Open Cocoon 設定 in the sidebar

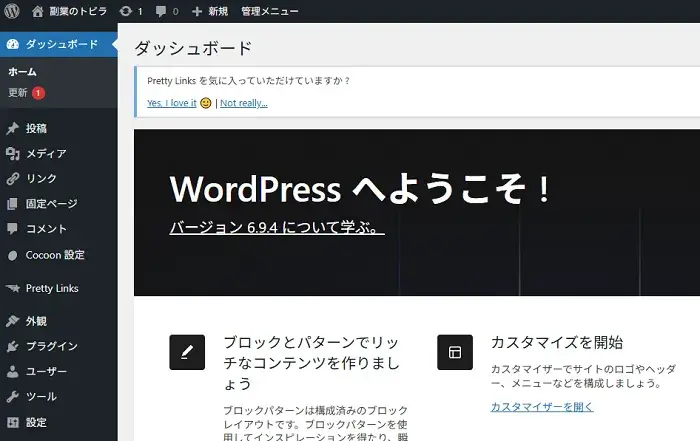click(55, 255)
